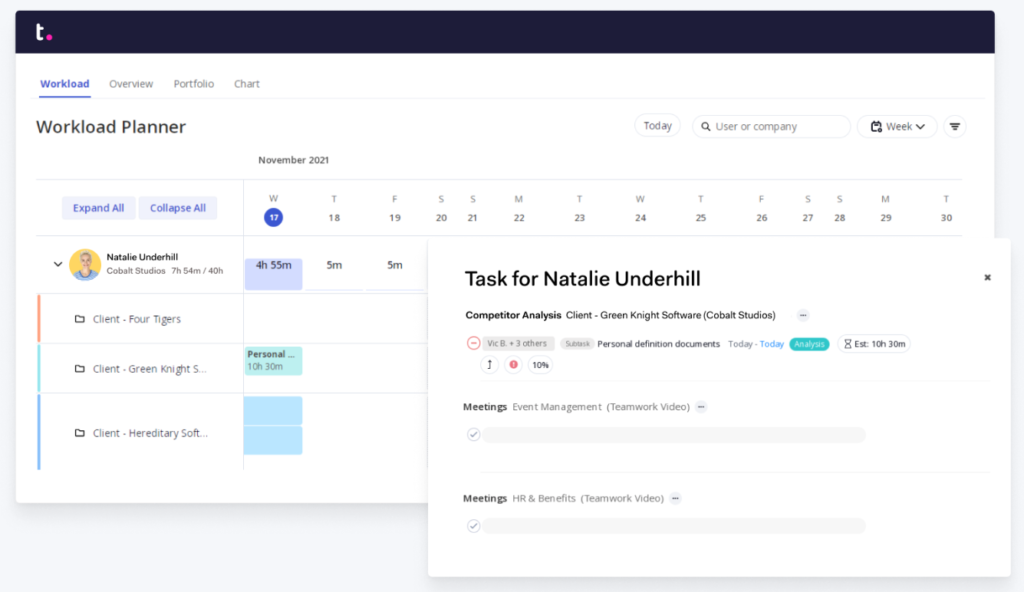This screenshot has width=1024, height=592.
Task: Open Event Management meetings options menu
Action: click(x=701, y=406)
